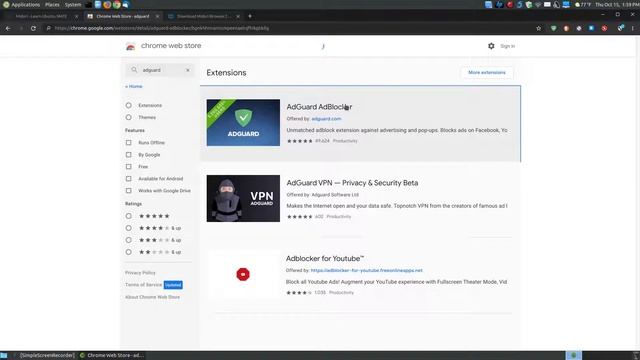The width and height of the screenshot is (640, 360).
Task: Click the search magnifier icon in sidebar
Action: [134, 70]
